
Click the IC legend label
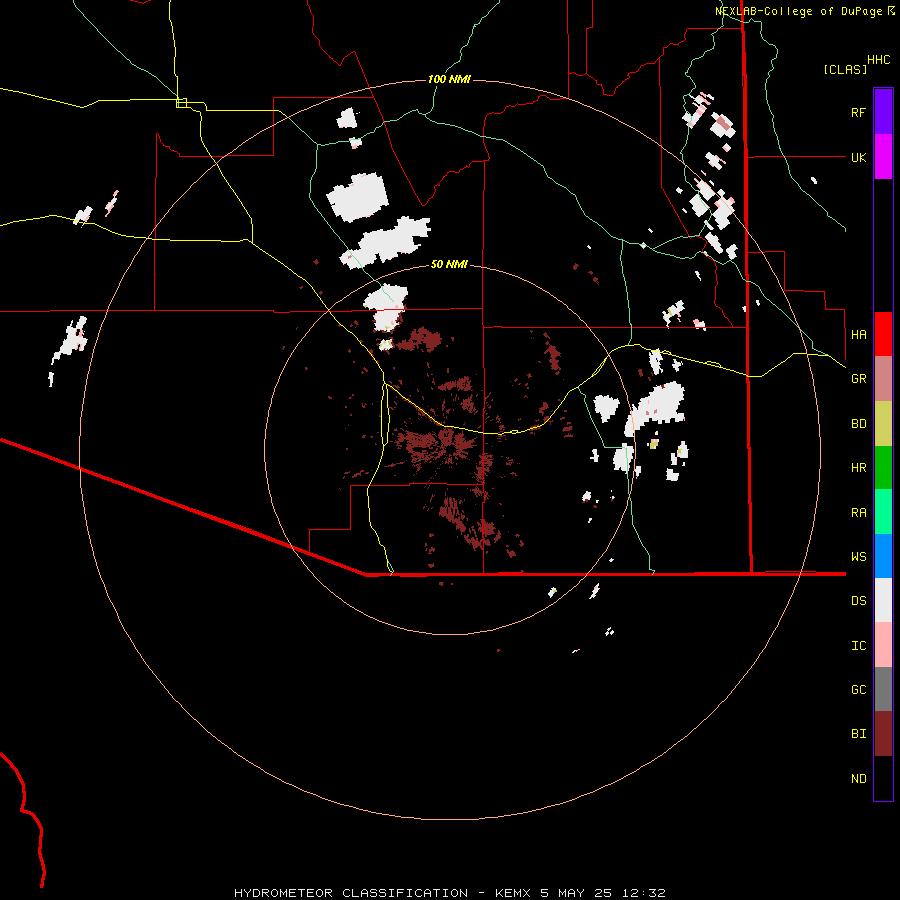coord(858,646)
